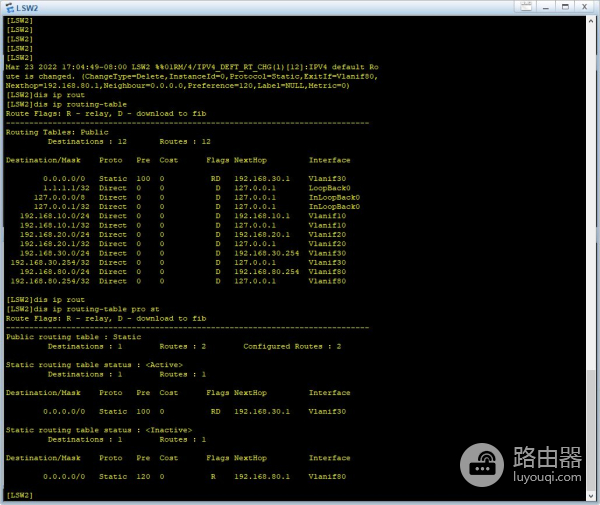The width and height of the screenshot is (600, 505).
Task: Click the '<Inactive>' static routing status line
Action: [x=96, y=430]
